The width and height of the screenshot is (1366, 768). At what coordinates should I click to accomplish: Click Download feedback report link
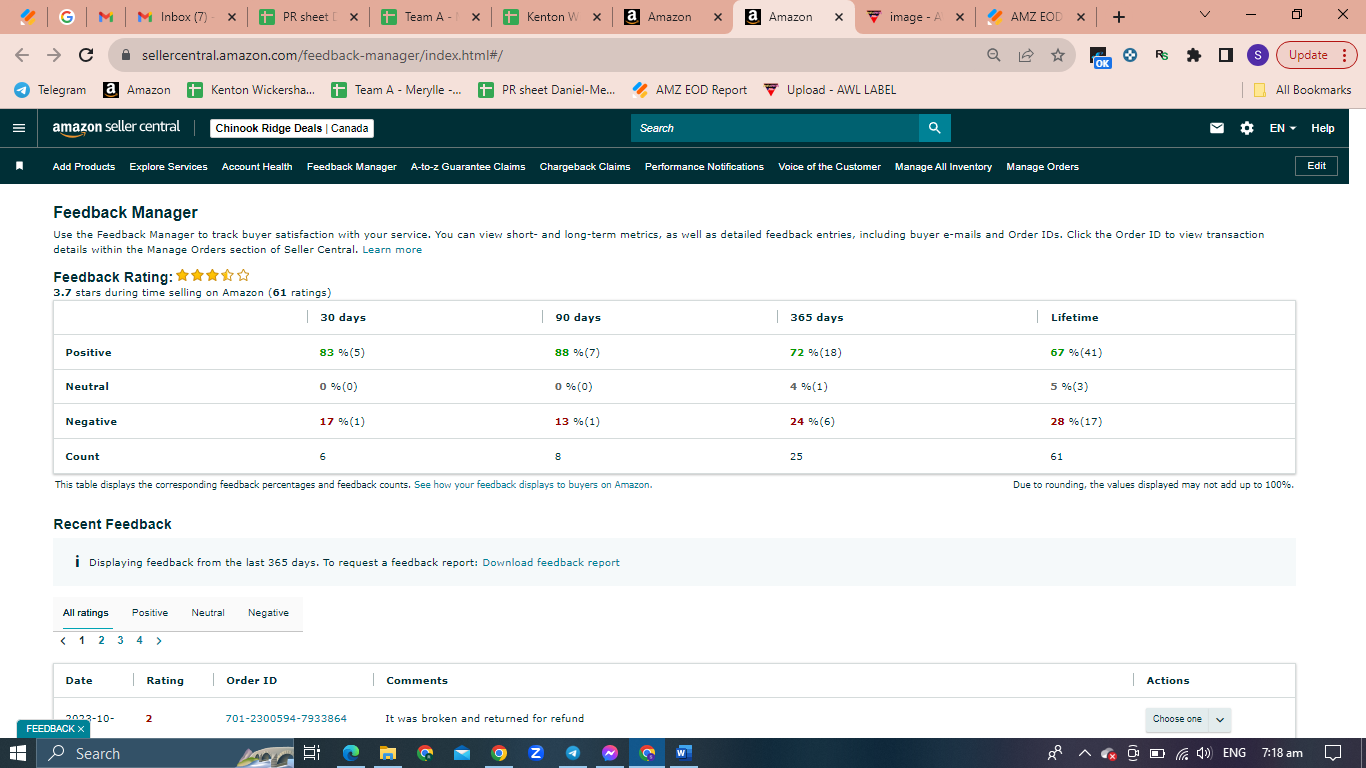coord(551,563)
